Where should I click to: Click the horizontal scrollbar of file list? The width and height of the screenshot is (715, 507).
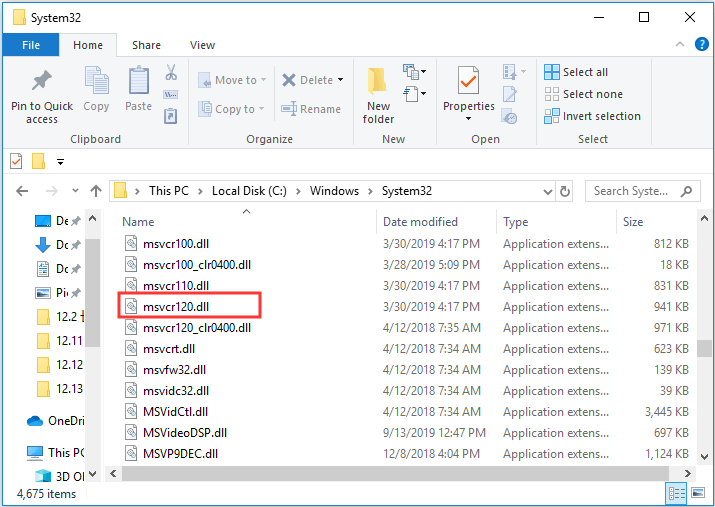(x=394, y=473)
